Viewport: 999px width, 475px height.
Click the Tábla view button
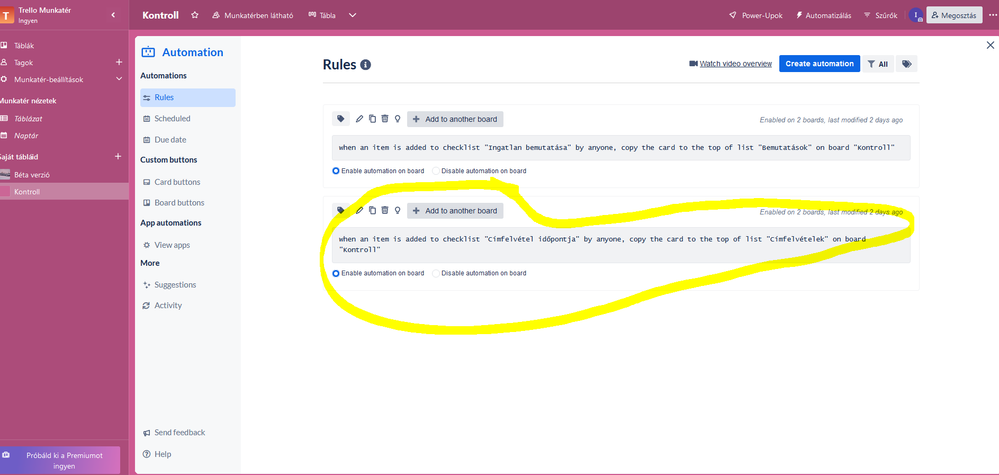(322, 15)
